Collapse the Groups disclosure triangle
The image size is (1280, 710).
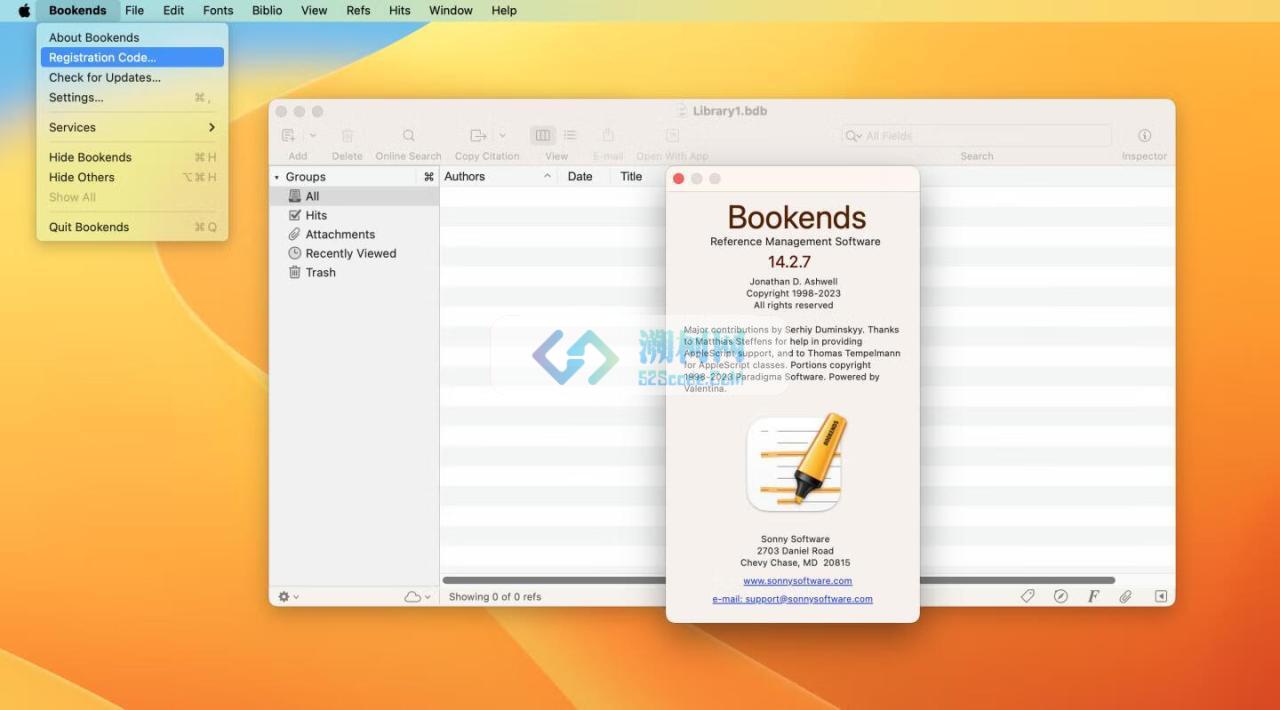pos(277,177)
